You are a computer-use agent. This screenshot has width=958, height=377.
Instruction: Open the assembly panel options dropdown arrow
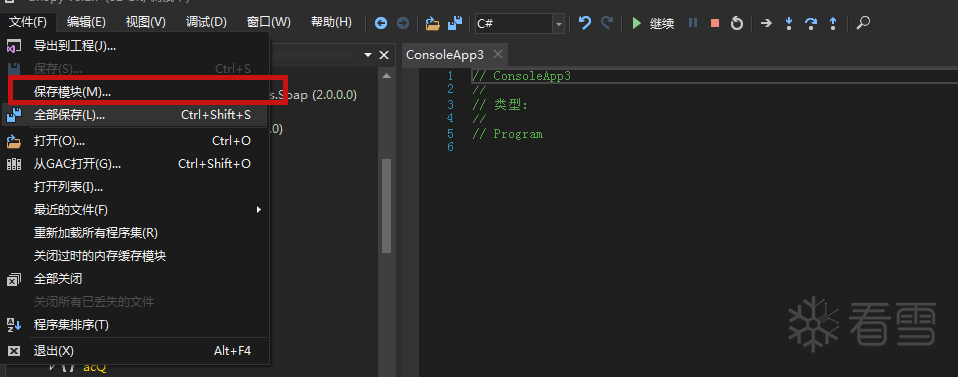[368, 54]
